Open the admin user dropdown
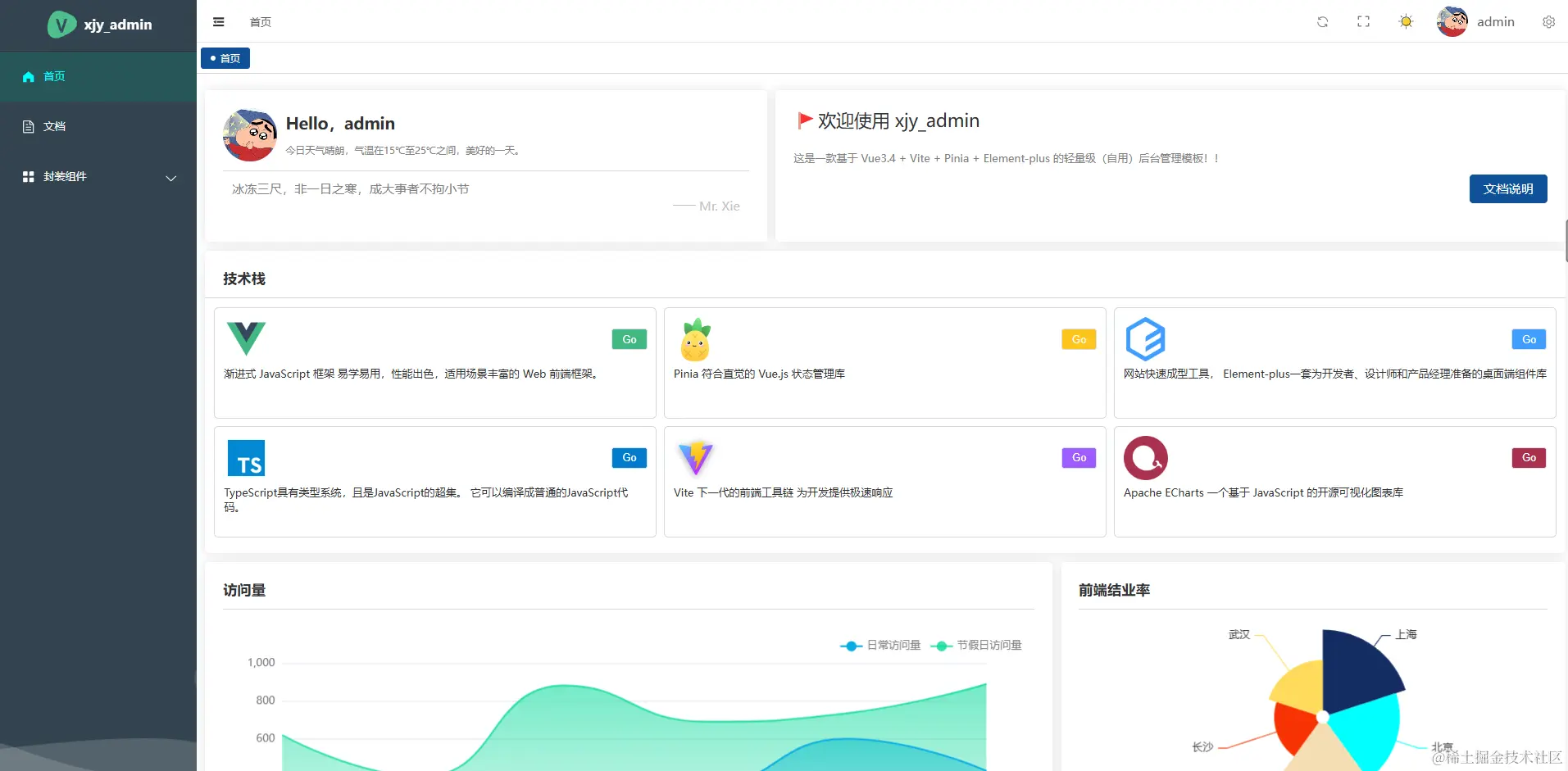Viewport: 1568px width, 771px height. (1496, 21)
